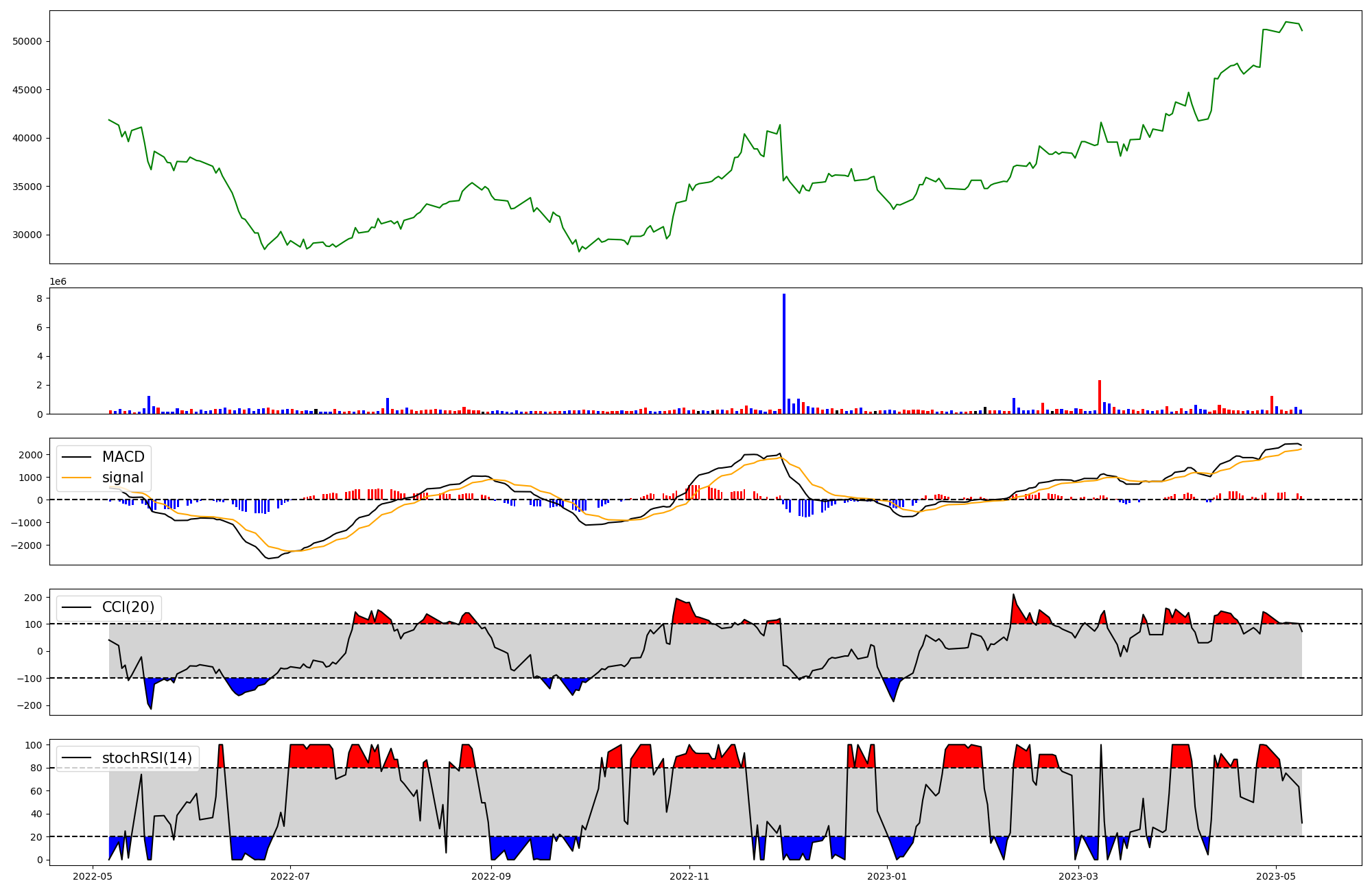Click the 80 tick on the stochRSI axis
Viewport: 1372px width, 892px height.
(36, 768)
